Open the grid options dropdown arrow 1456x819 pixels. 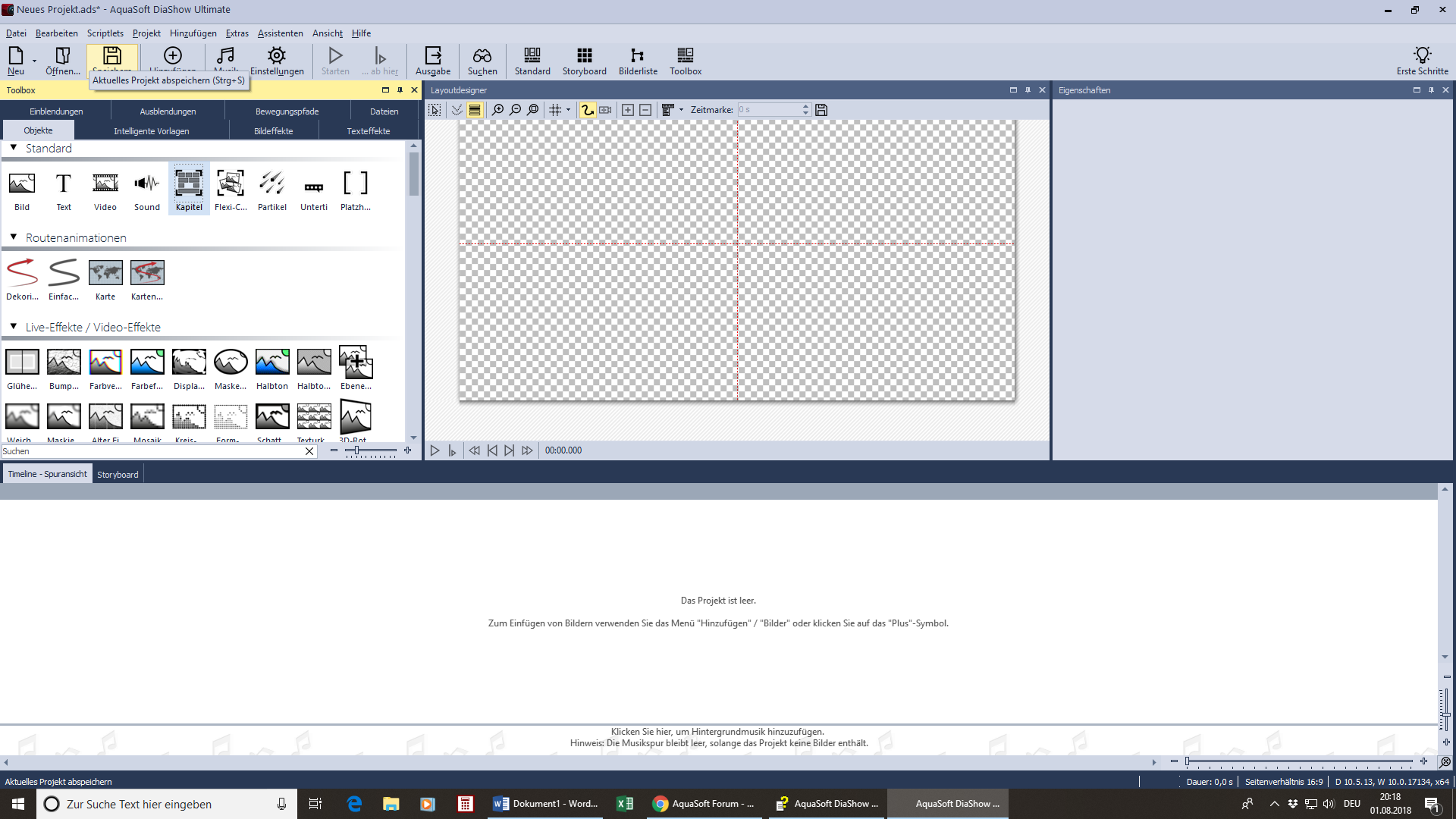pos(568,110)
